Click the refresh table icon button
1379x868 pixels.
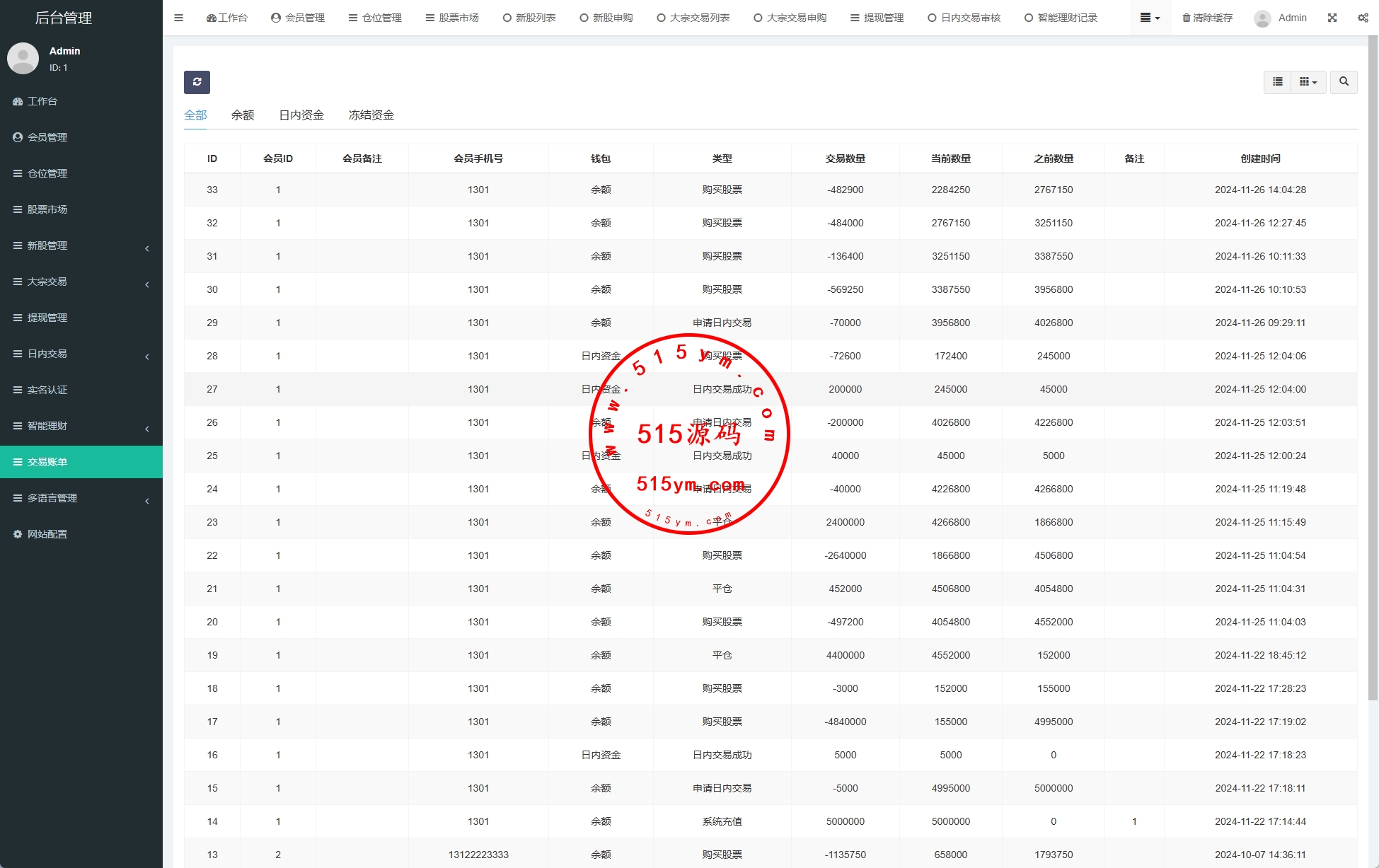pyautogui.click(x=197, y=82)
